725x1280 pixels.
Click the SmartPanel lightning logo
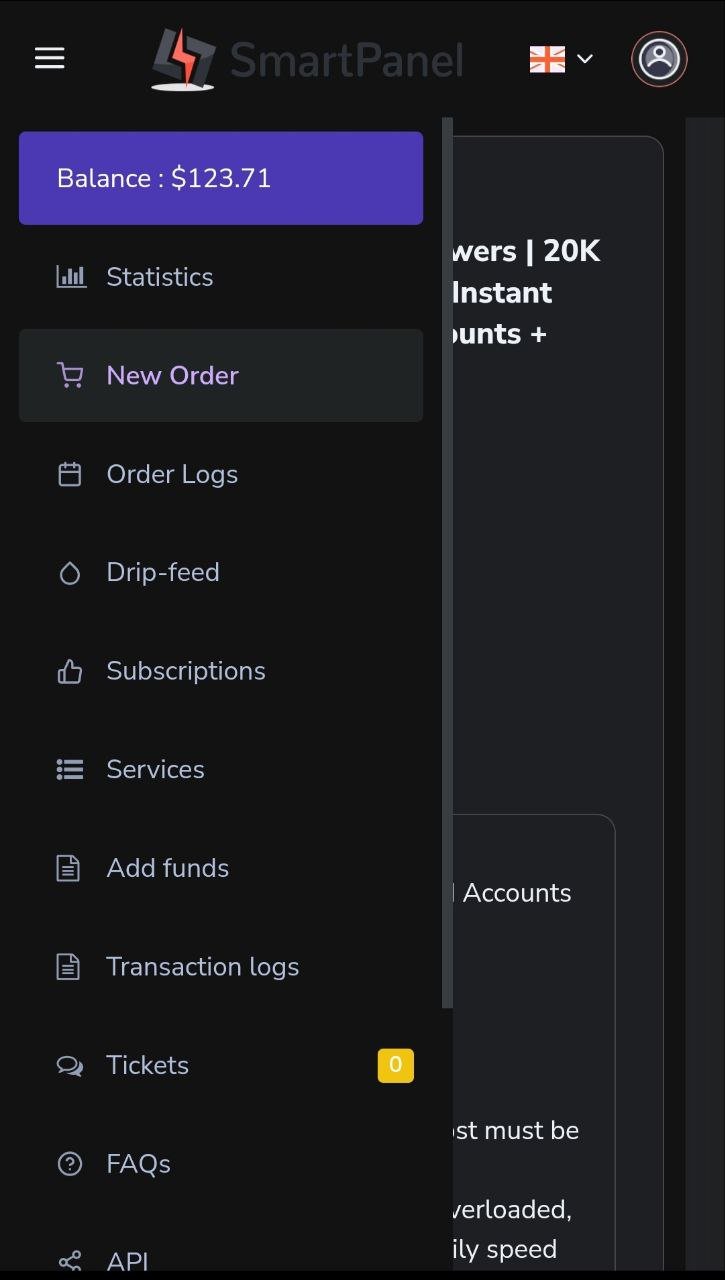coord(183,59)
